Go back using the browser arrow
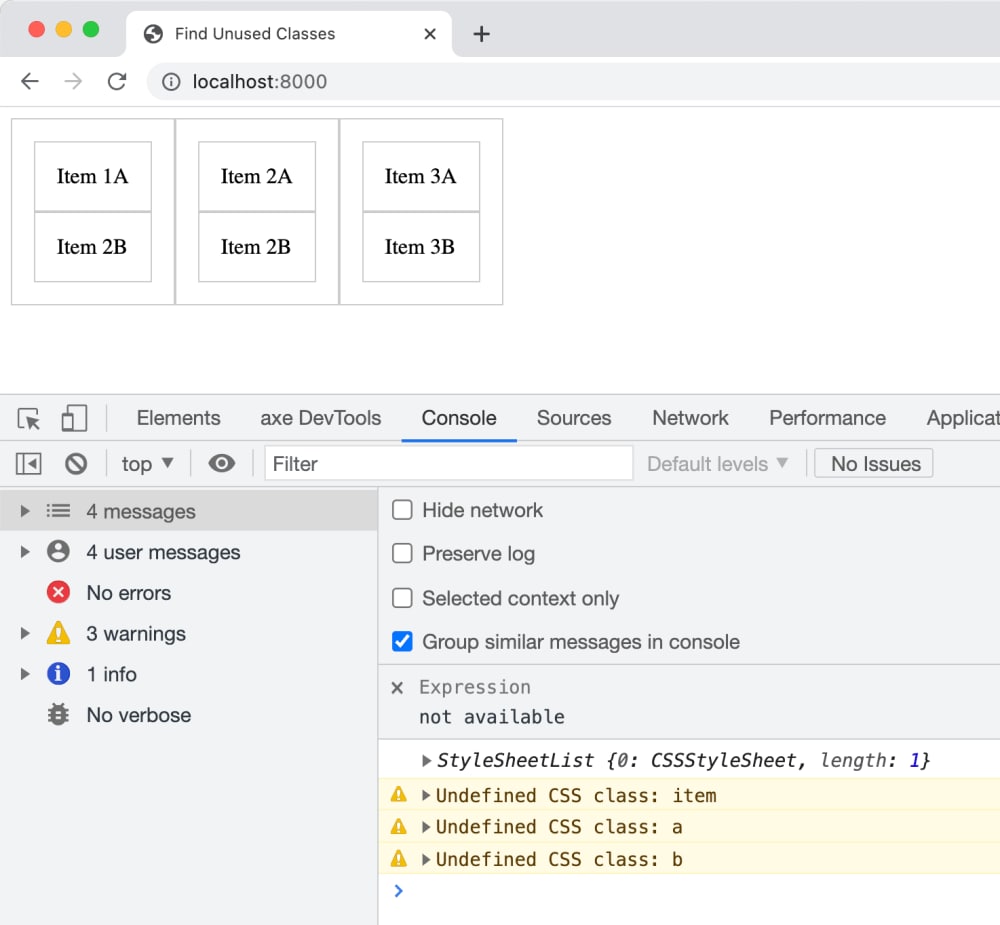 [x=30, y=82]
